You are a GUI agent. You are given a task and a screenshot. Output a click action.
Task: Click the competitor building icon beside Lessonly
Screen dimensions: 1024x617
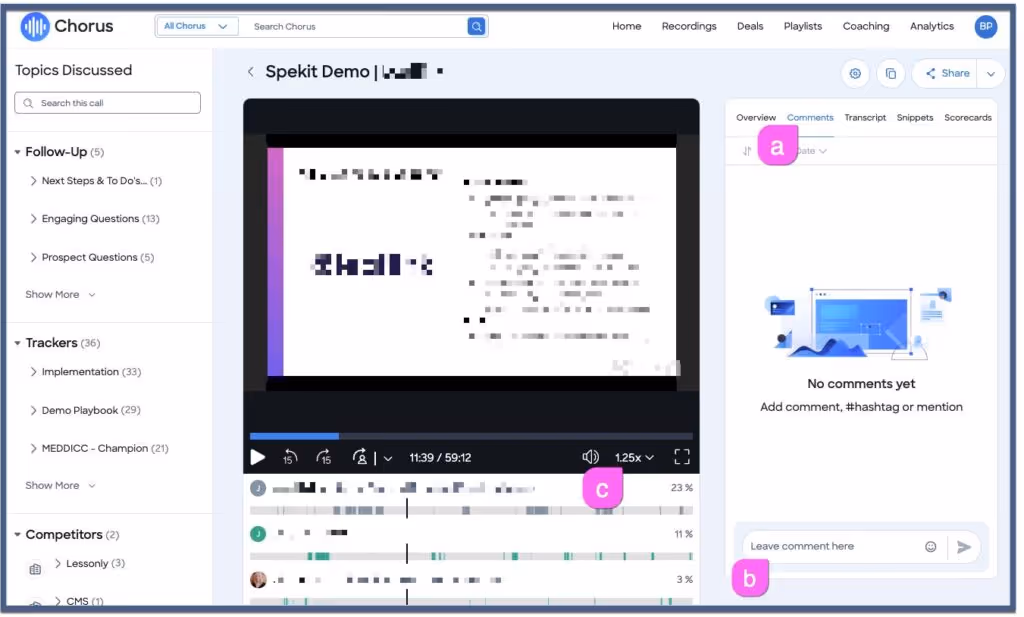click(35, 571)
